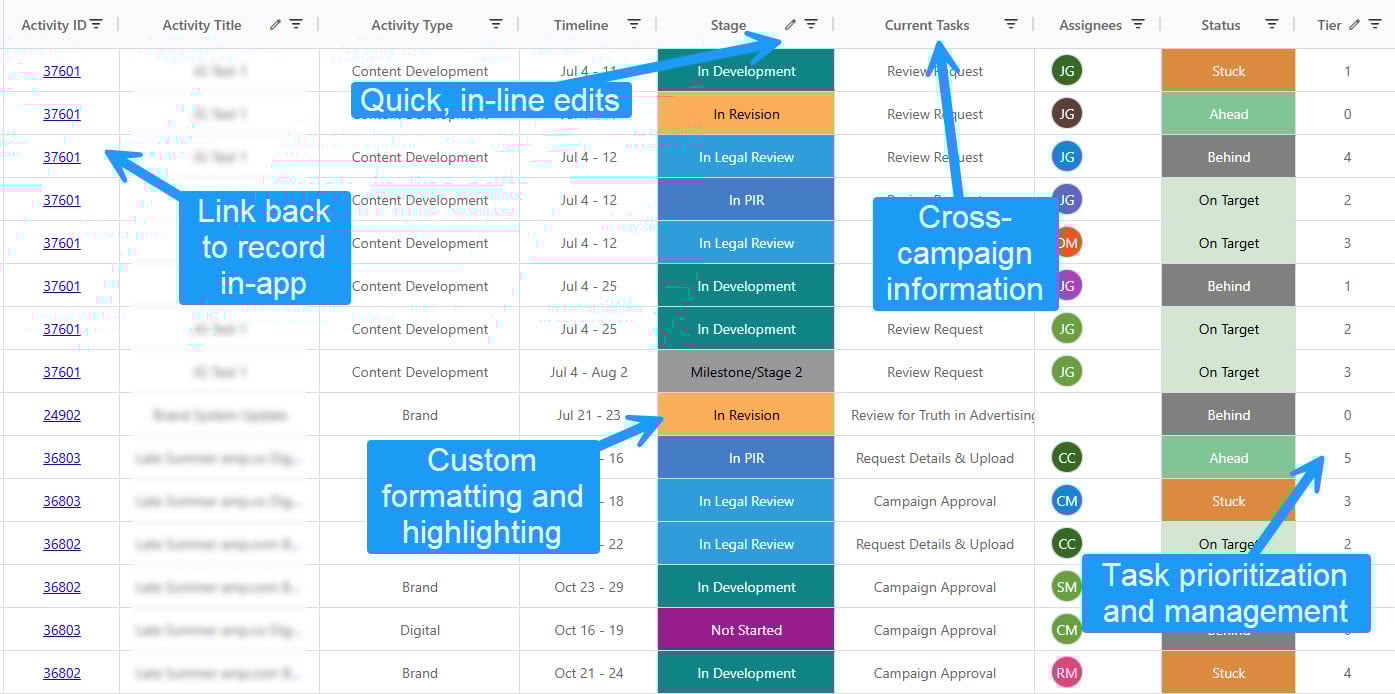This screenshot has width=1395, height=694.
Task: Click the pencil icon beside Activity Title
Action: [275, 25]
